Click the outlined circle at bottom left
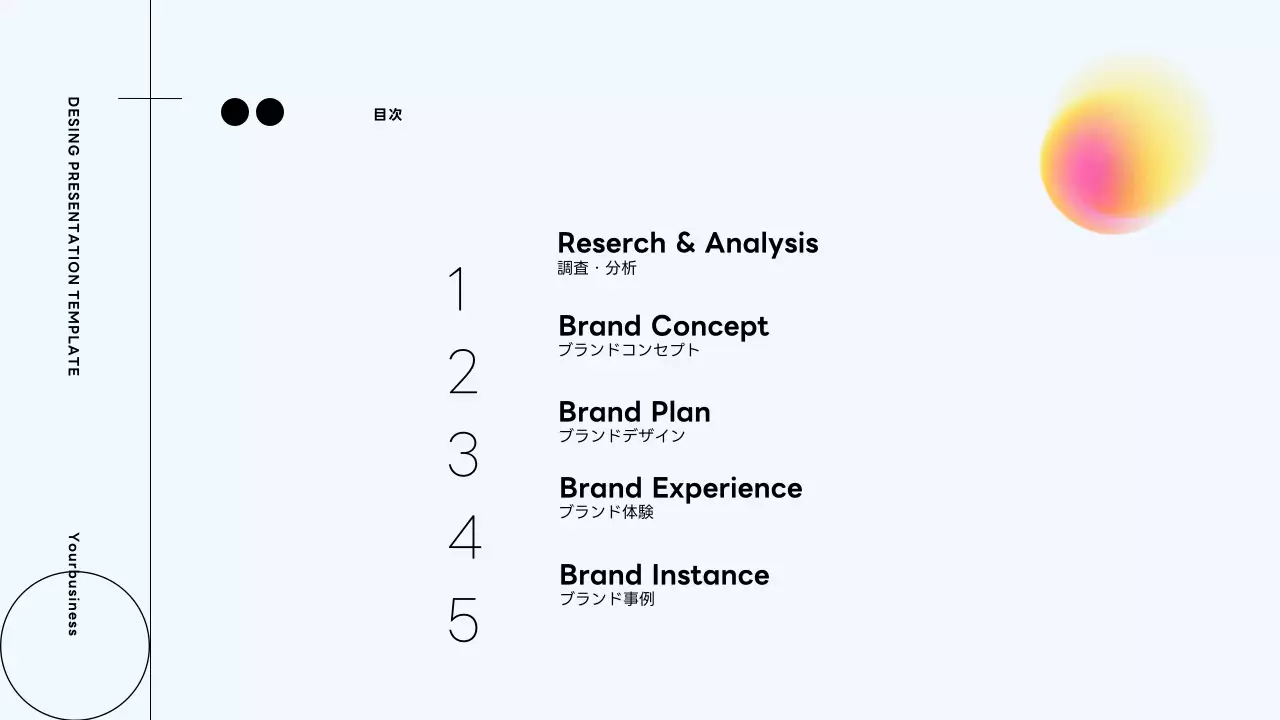The width and height of the screenshot is (1280, 720). click(x=75, y=646)
